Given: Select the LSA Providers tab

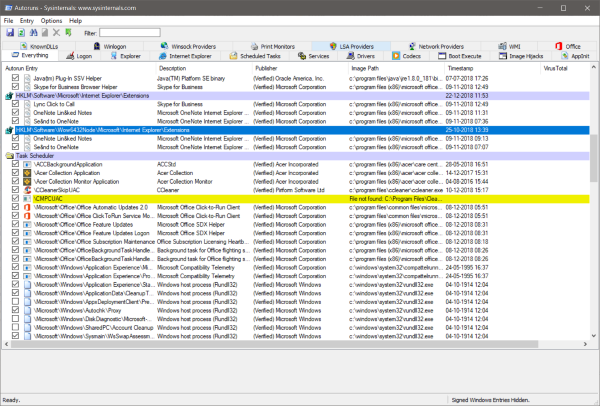Looking at the screenshot, I should click(x=351, y=46).
